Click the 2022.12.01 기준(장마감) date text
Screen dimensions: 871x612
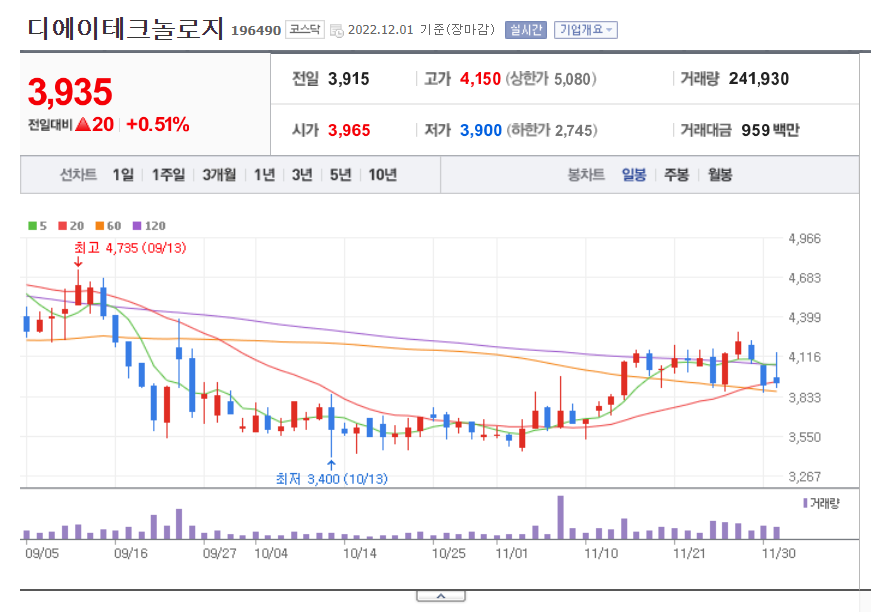coord(421,29)
